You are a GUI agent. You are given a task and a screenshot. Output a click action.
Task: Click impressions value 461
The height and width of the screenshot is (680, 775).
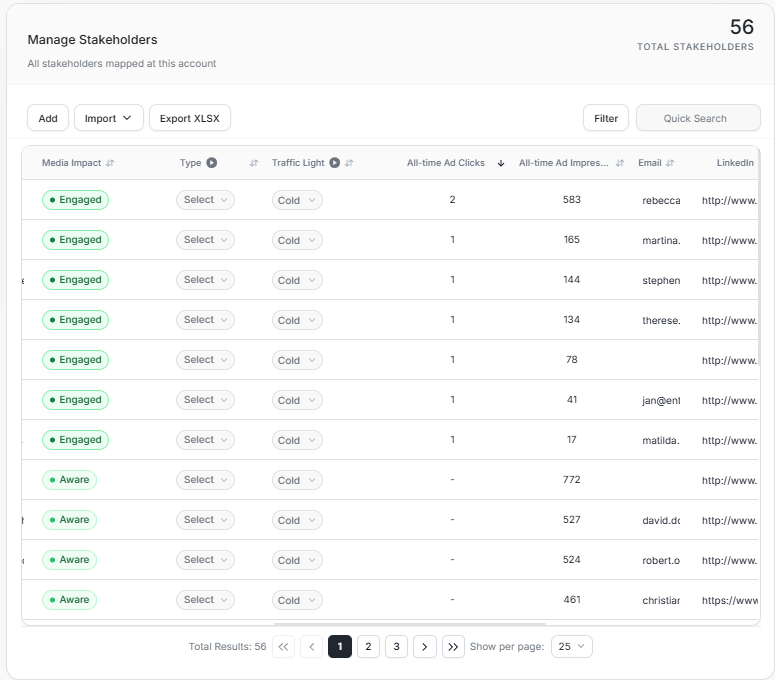pyautogui.click(x=572, y=599)
